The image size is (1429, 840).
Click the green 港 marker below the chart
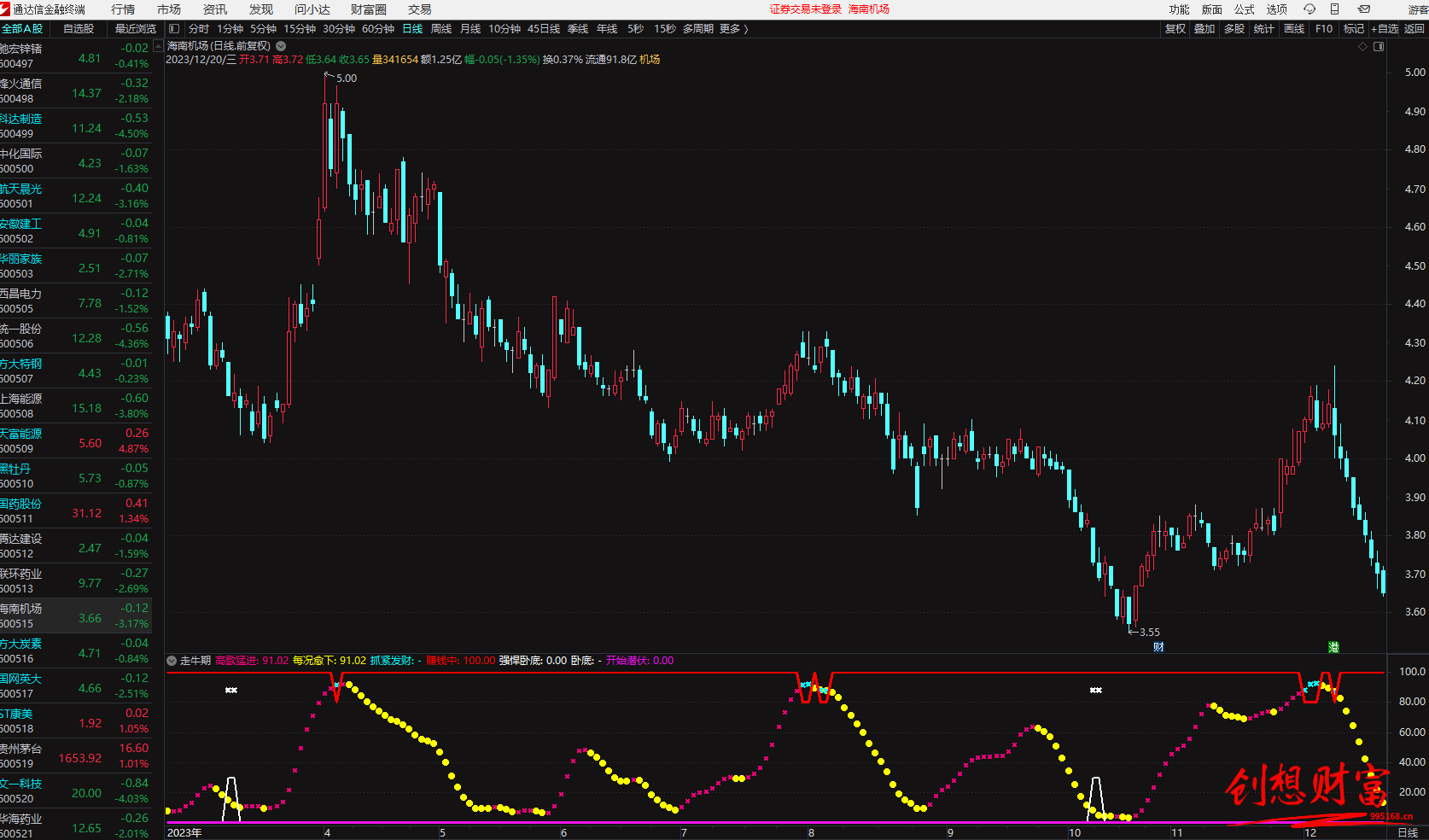click(x=1333, y=647)
